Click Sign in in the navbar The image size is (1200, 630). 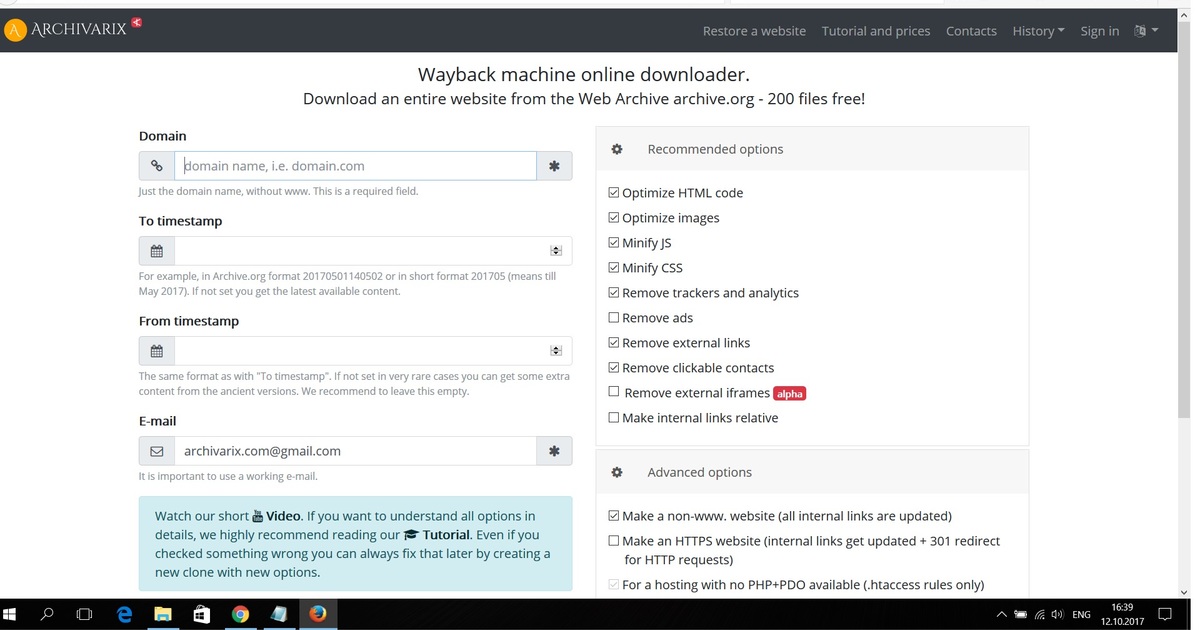tap(1100, 31)
